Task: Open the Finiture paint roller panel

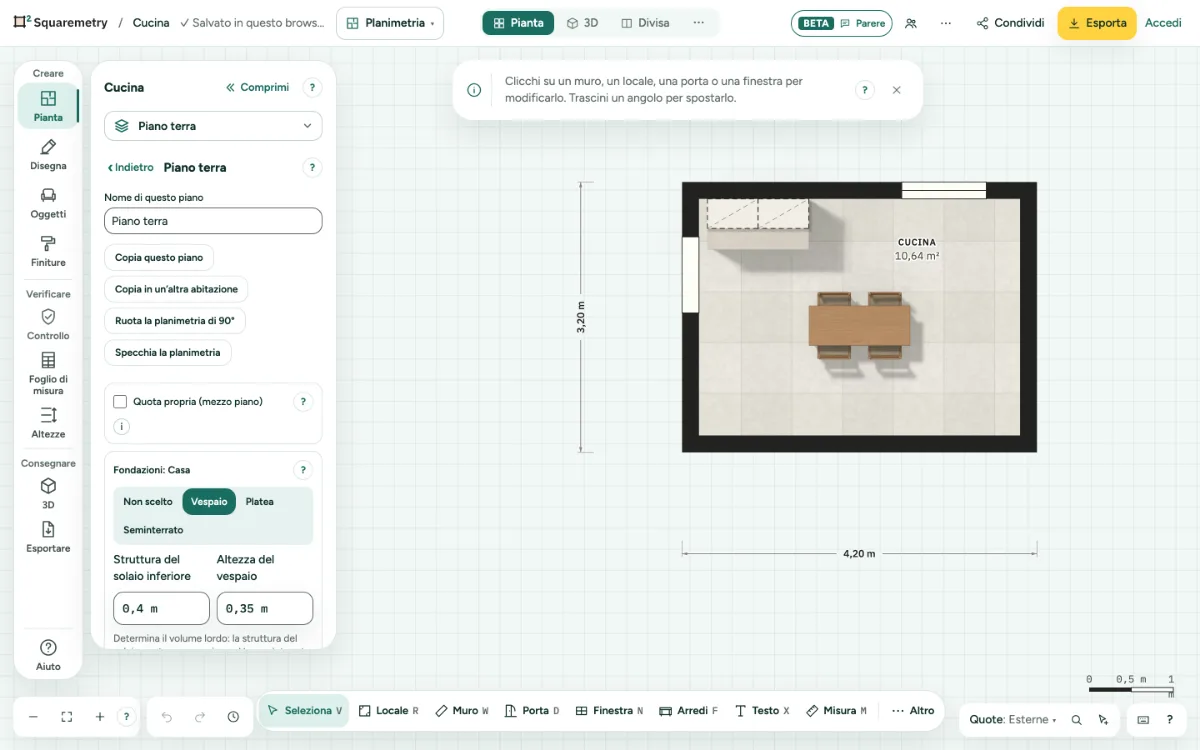Action: point(48,251)
